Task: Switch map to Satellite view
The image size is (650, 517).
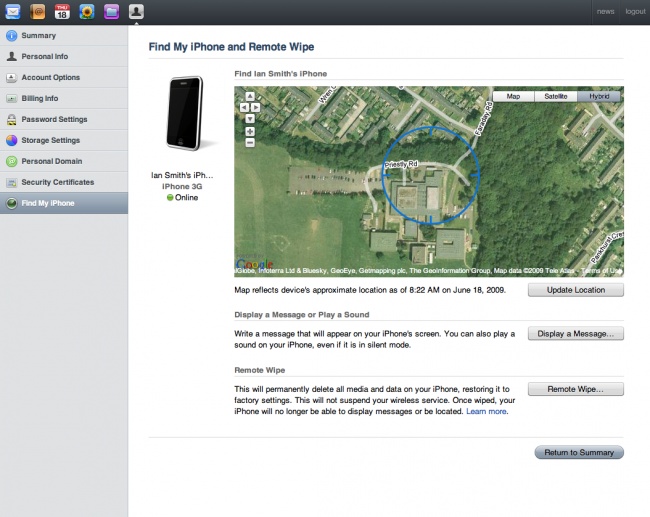Action: pyautogui.click(x=555, y=97)
